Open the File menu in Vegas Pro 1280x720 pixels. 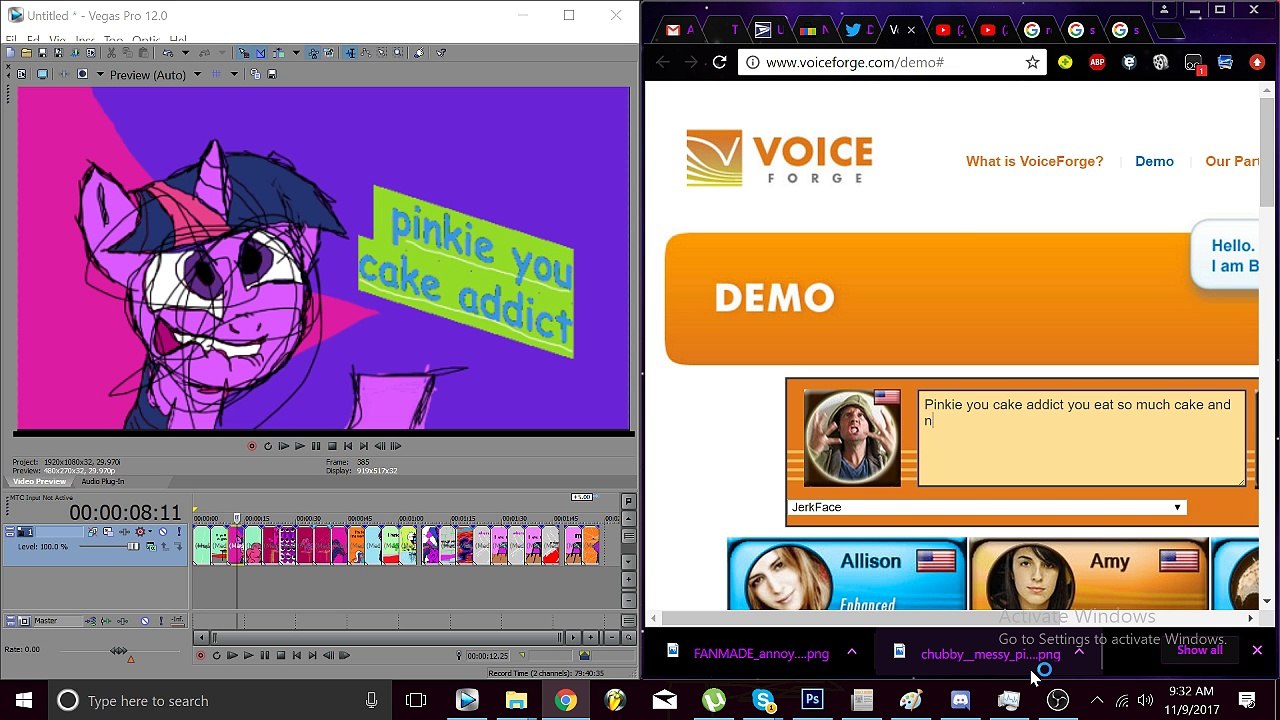(11, 41)
